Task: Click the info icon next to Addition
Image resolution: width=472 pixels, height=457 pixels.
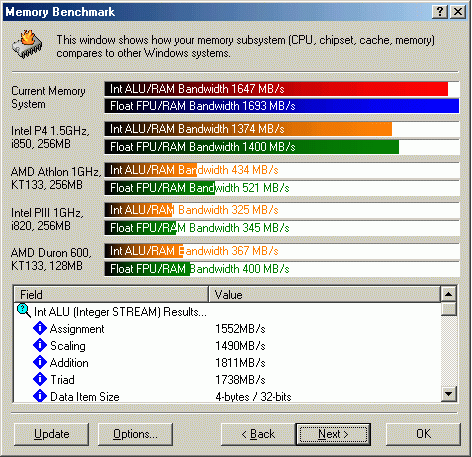Action: pyautogui.click(x=40, y=362)
